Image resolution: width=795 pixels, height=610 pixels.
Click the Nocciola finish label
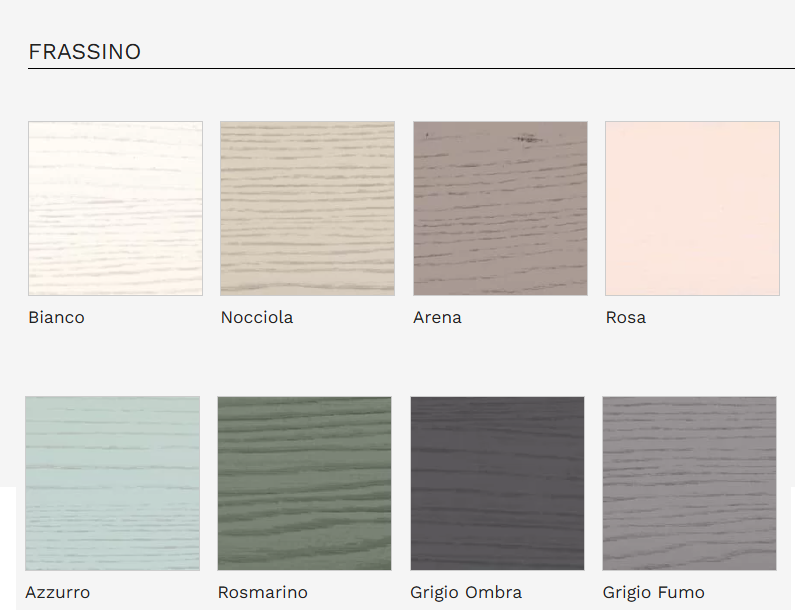pos(257,317)
